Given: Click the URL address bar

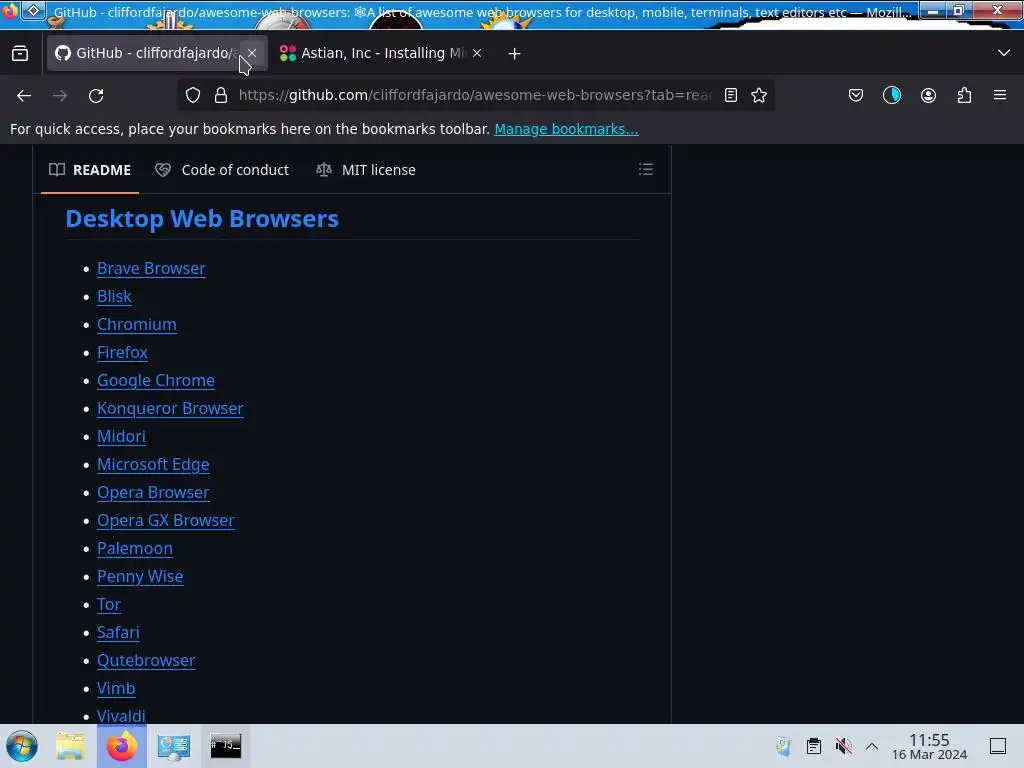Looking at the screenshot, I should tap(475, 95).
